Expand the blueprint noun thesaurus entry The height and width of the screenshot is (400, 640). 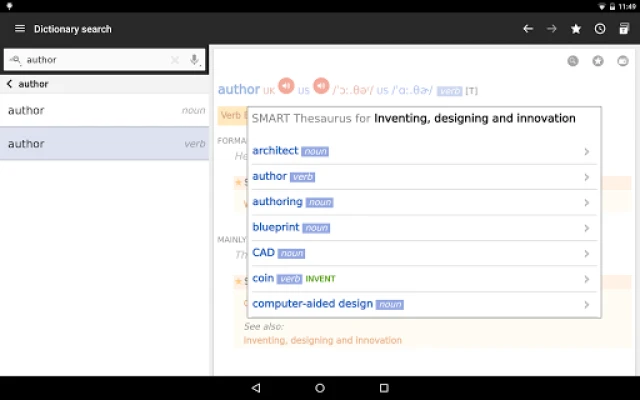click(x=424, y=227)
